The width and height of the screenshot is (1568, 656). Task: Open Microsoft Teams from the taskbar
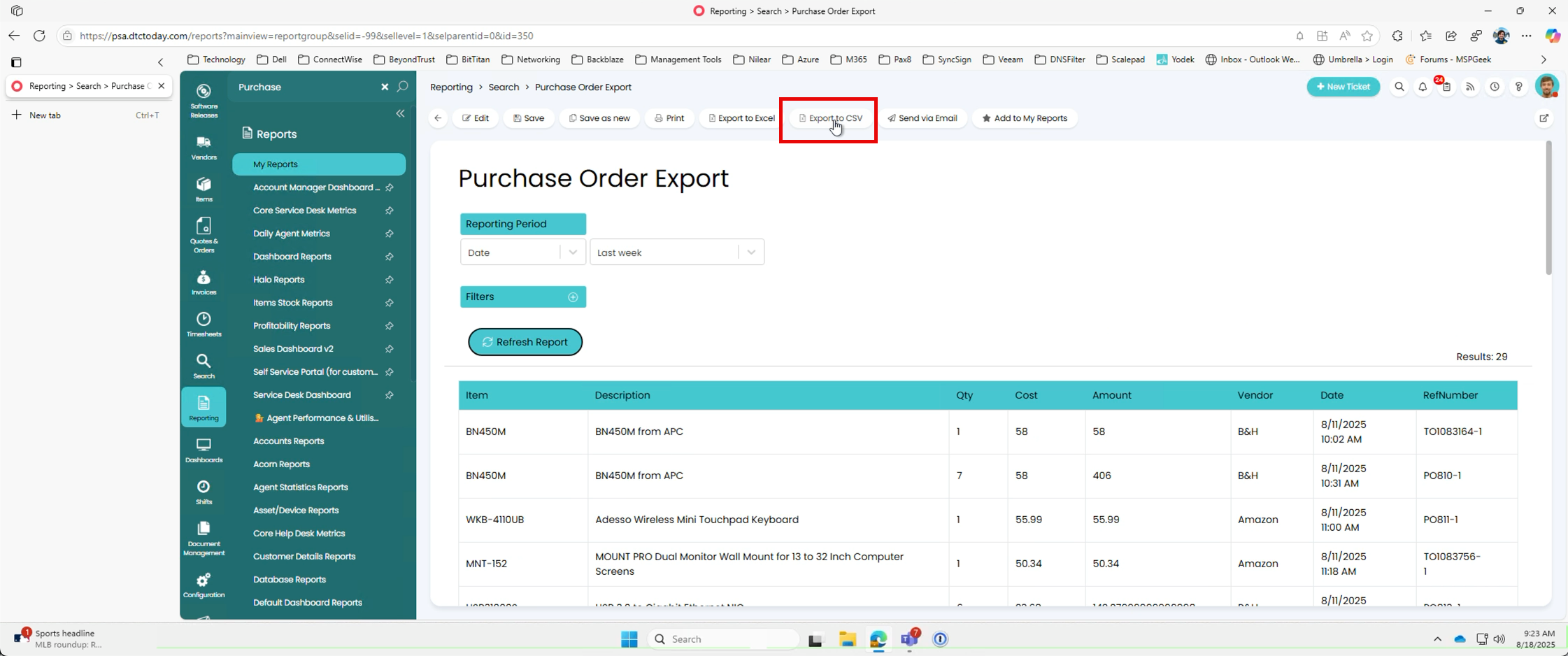point(909,639)
